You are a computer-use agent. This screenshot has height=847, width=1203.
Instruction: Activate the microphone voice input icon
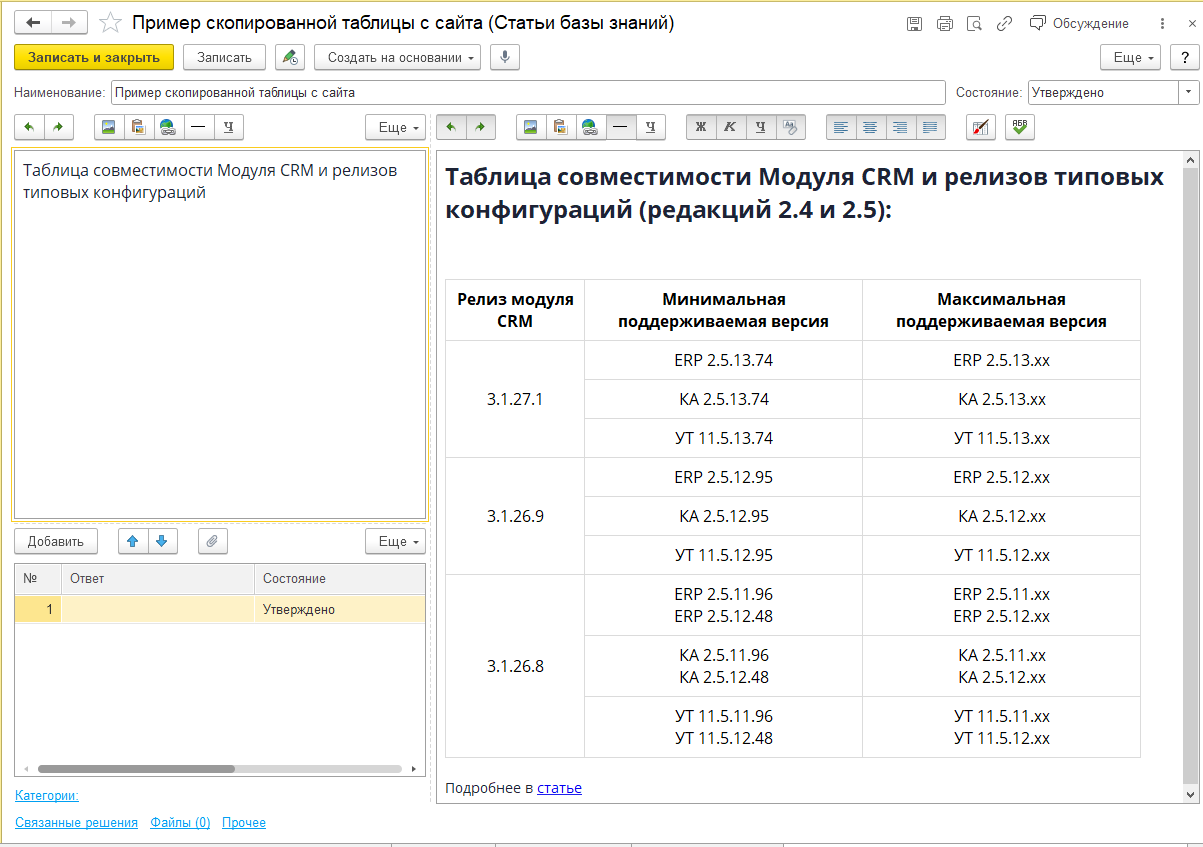pos(505,57)
